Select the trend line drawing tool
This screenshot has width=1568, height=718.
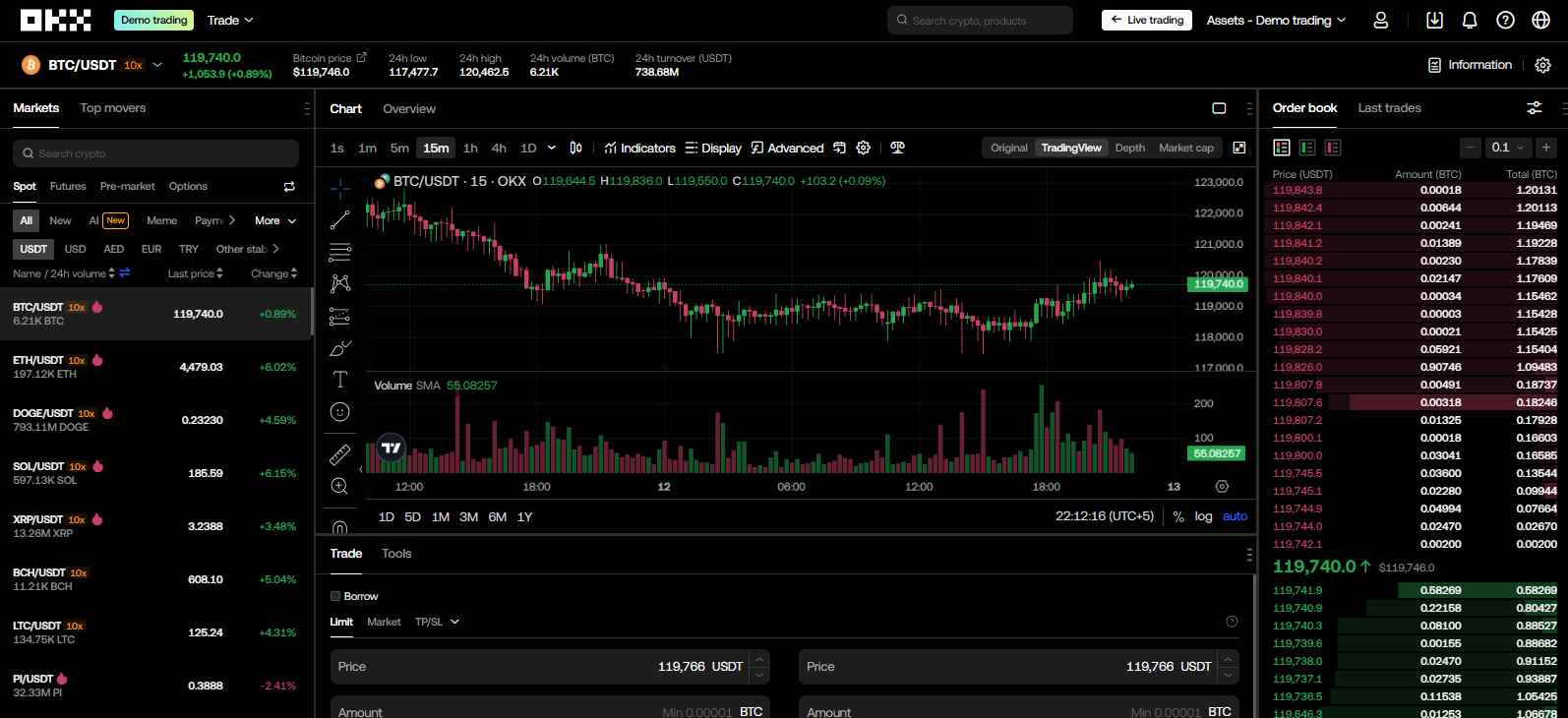[x=340, y=219]
